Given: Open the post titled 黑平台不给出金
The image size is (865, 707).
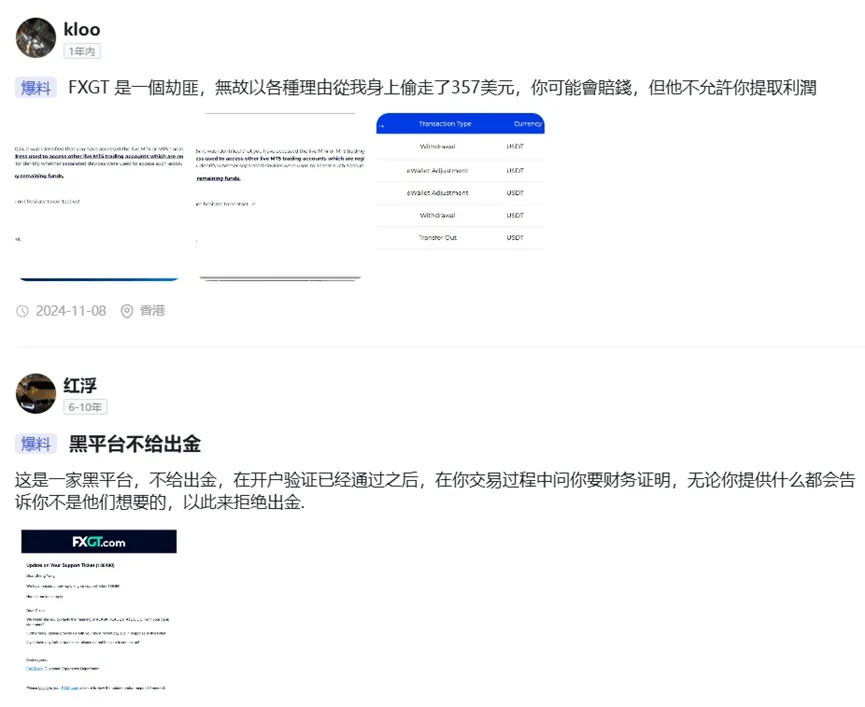Looking at the screenshot, I should pyautogui.click(x=135, y=443).
